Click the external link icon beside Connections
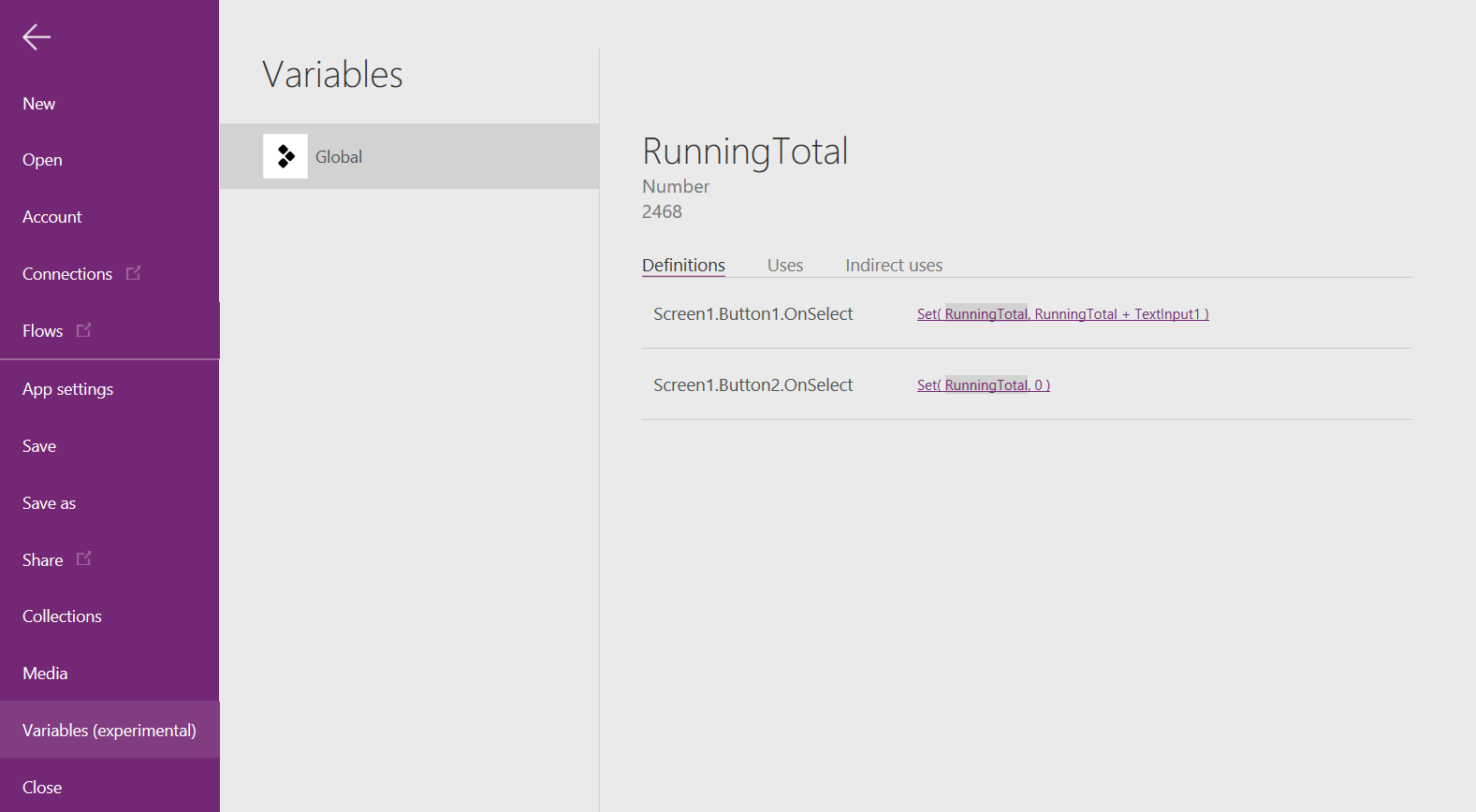The width and height of the screenshot is (1476, 812). 133,273
